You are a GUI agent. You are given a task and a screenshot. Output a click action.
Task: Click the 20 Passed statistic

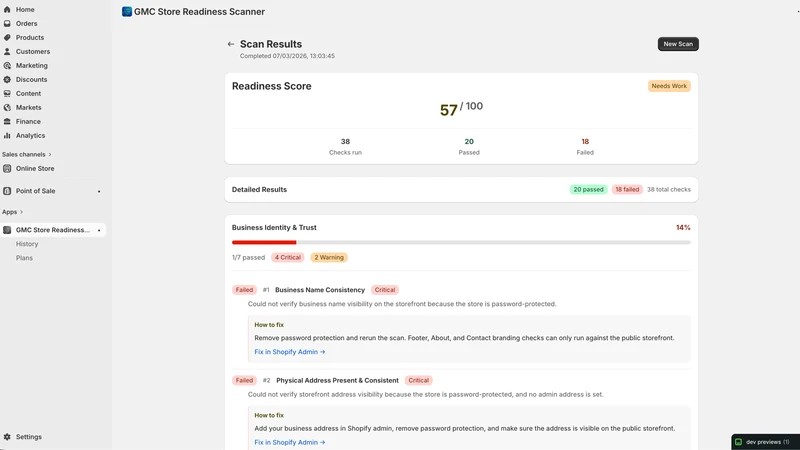coord(469,146)
